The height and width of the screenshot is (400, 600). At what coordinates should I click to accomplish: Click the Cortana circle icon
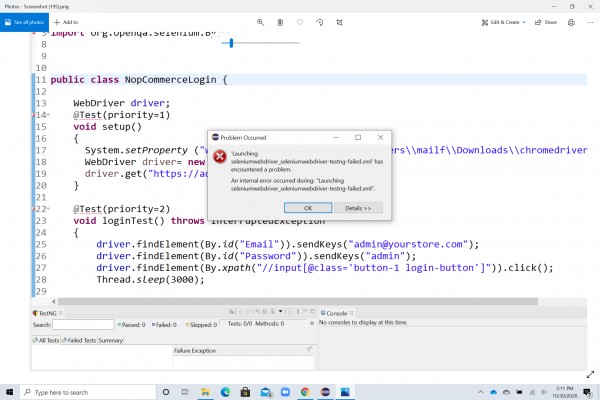pos(166,392)
